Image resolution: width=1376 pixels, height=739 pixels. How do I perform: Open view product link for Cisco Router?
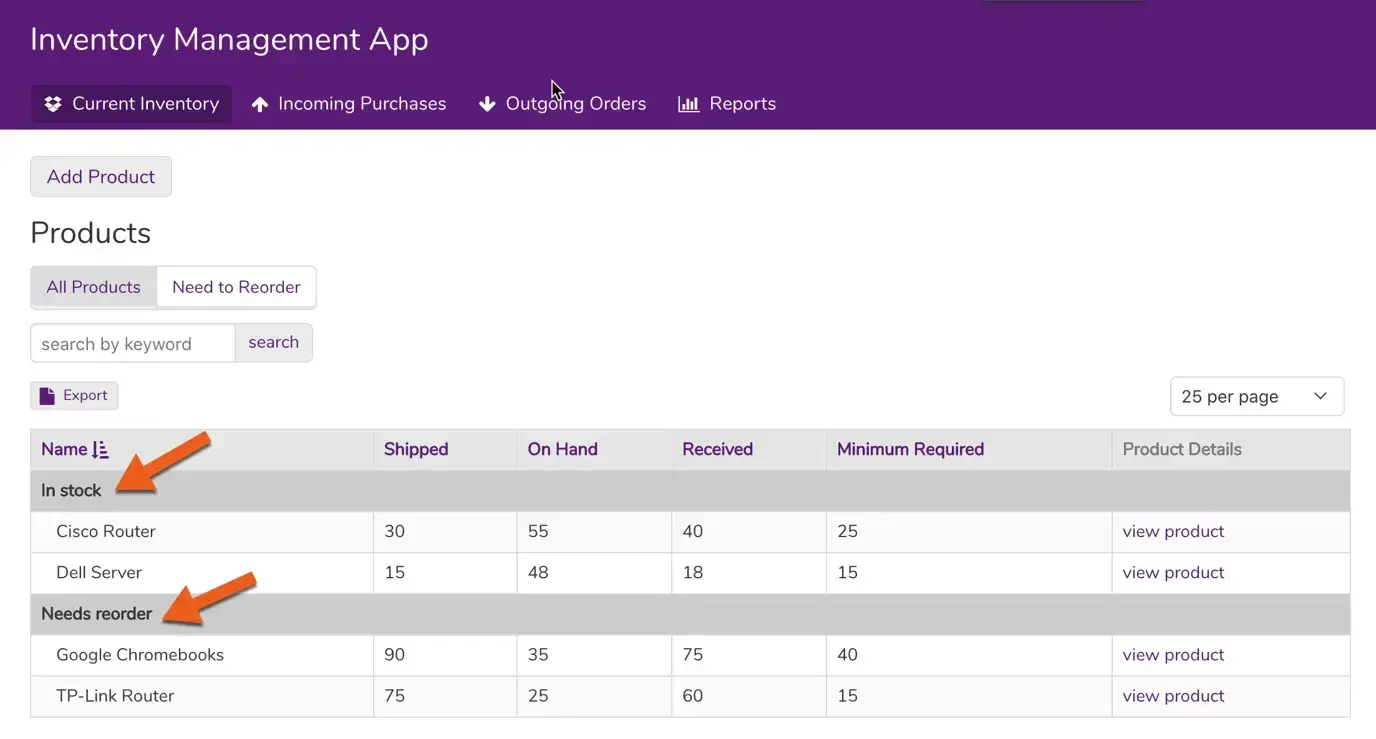tap(1173, 532)
